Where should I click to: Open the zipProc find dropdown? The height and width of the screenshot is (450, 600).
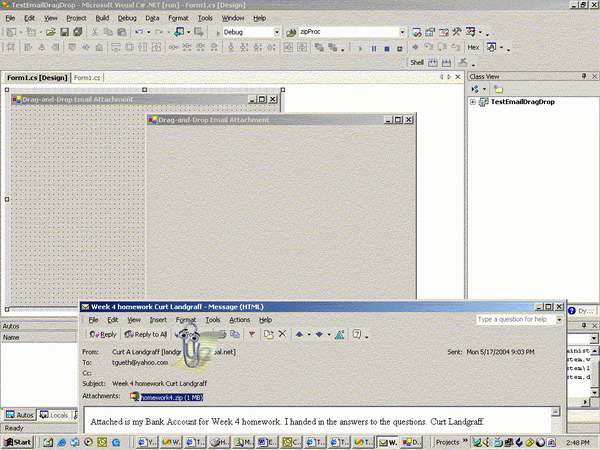tap(402, 32)
